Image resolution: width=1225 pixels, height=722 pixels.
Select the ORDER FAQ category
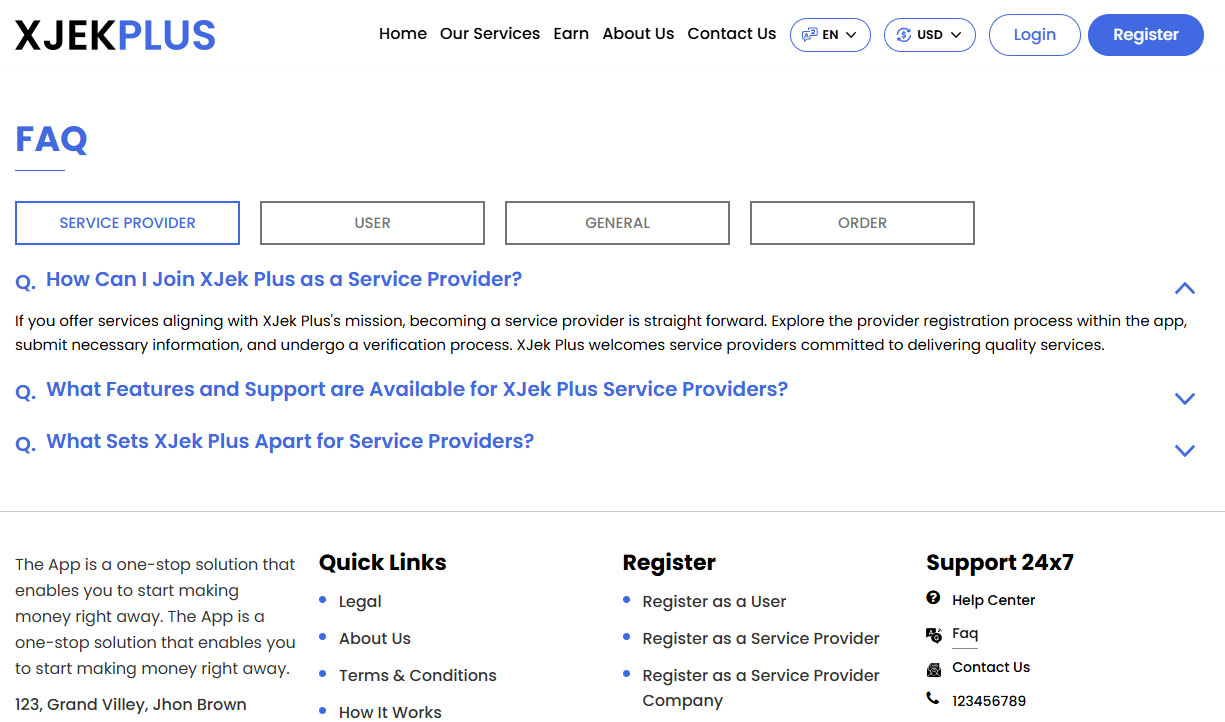pyautogui.click(x=861, y=222)
